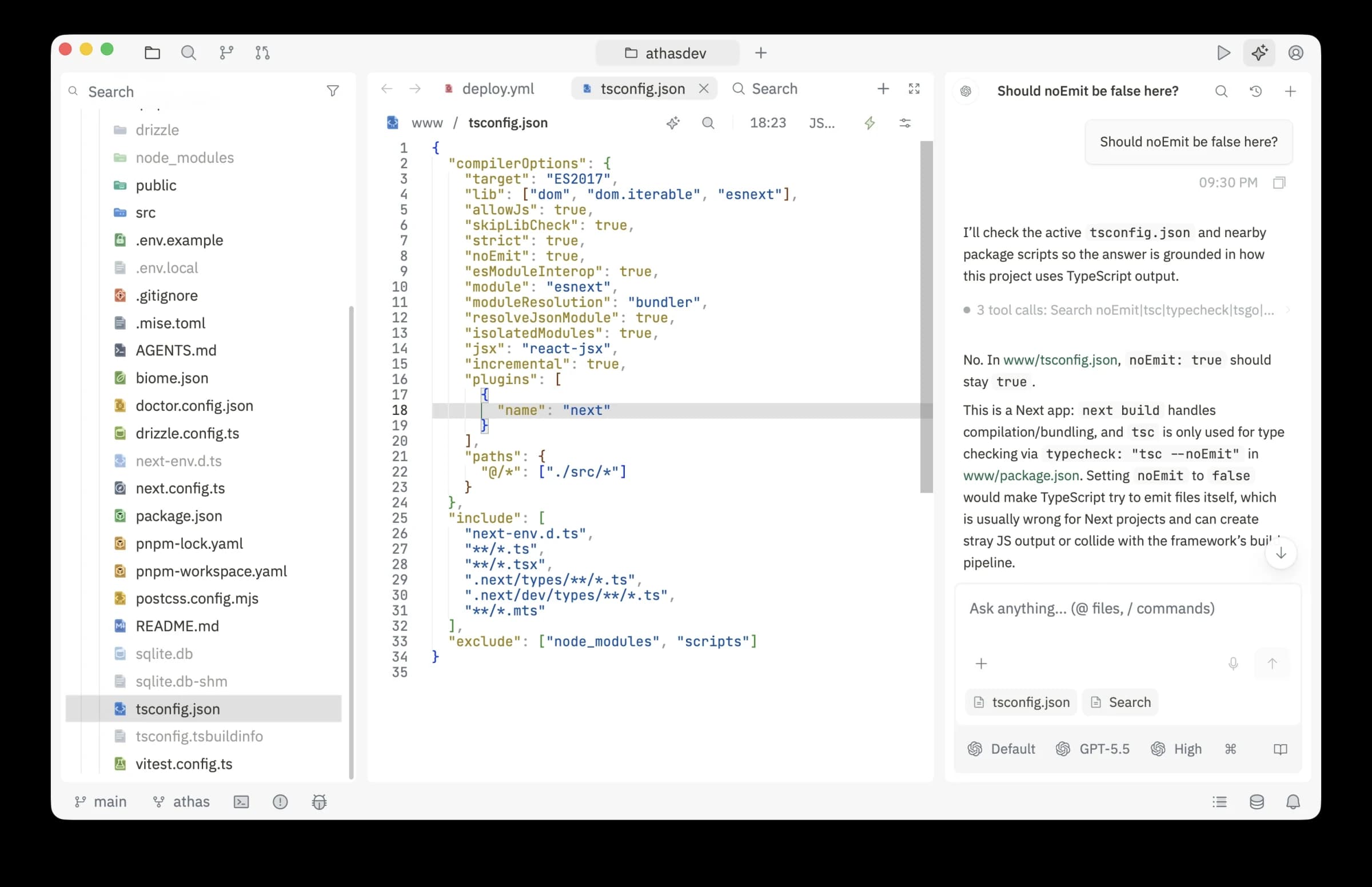The height and width of the screenshot is (887, 1372).
Task: Open the book docs icon in chat footer
Action: click(x=1280, y=749)
